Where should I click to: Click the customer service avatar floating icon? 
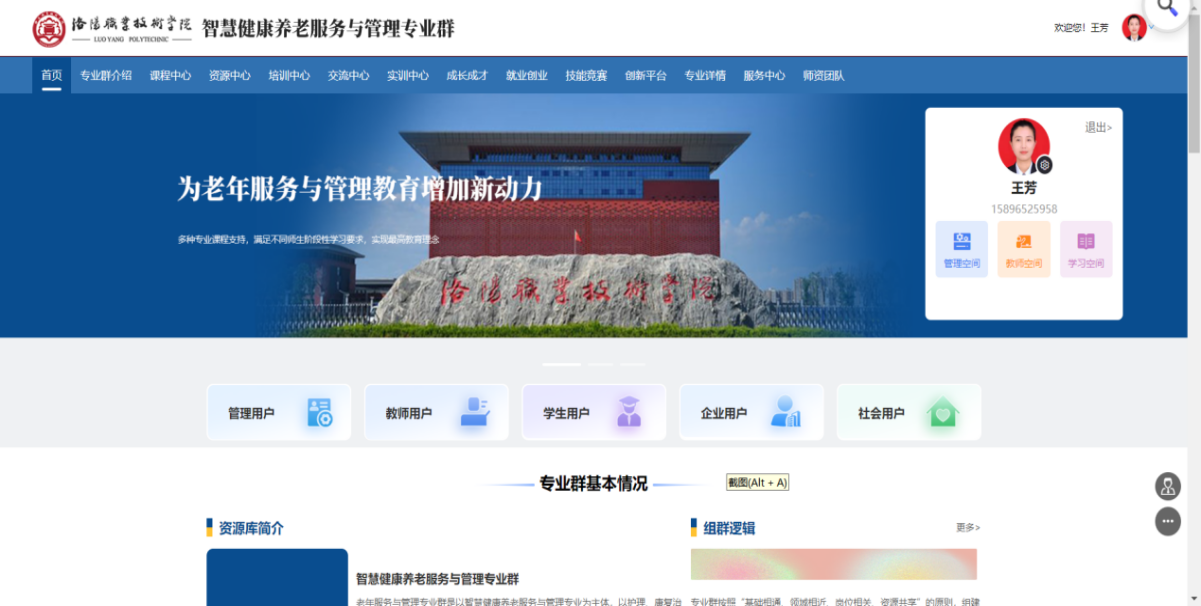pyautogui.click(x=1167, y=487)
